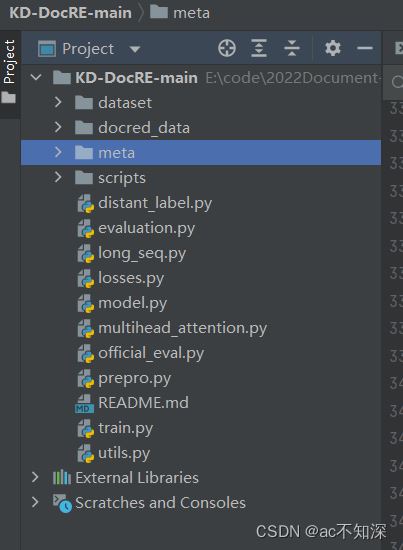Image resolution: width=403 pixels, height=550 pixels.
Task: Collapse the KD-DocRE-main root node
Action: point(36,77)
